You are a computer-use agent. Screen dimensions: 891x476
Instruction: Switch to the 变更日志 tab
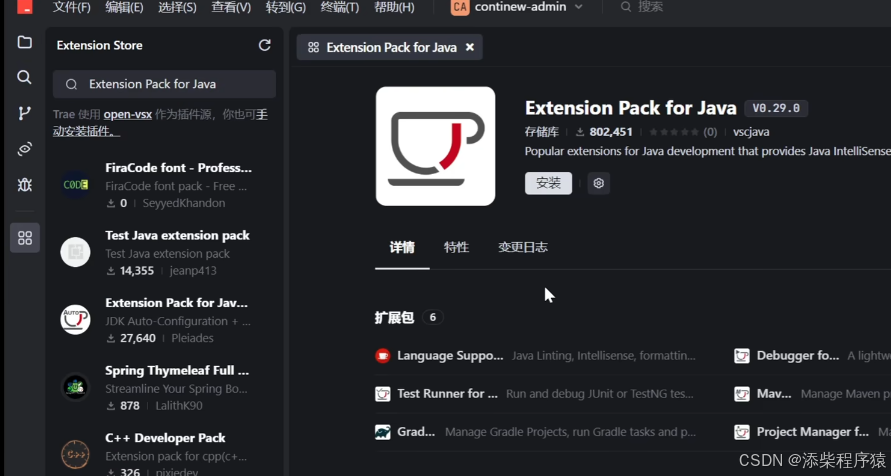pyautogui.click(x=523, y=247)
